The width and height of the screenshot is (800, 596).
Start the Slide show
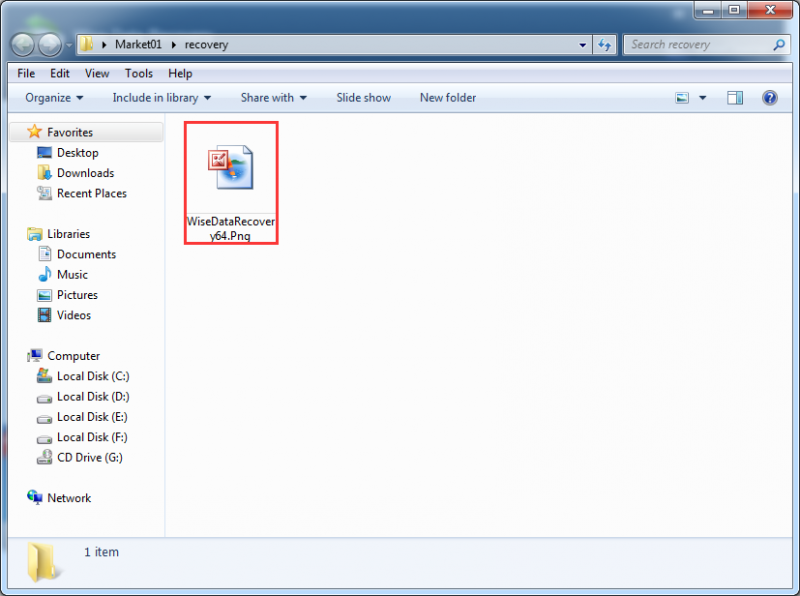[363, 97]
